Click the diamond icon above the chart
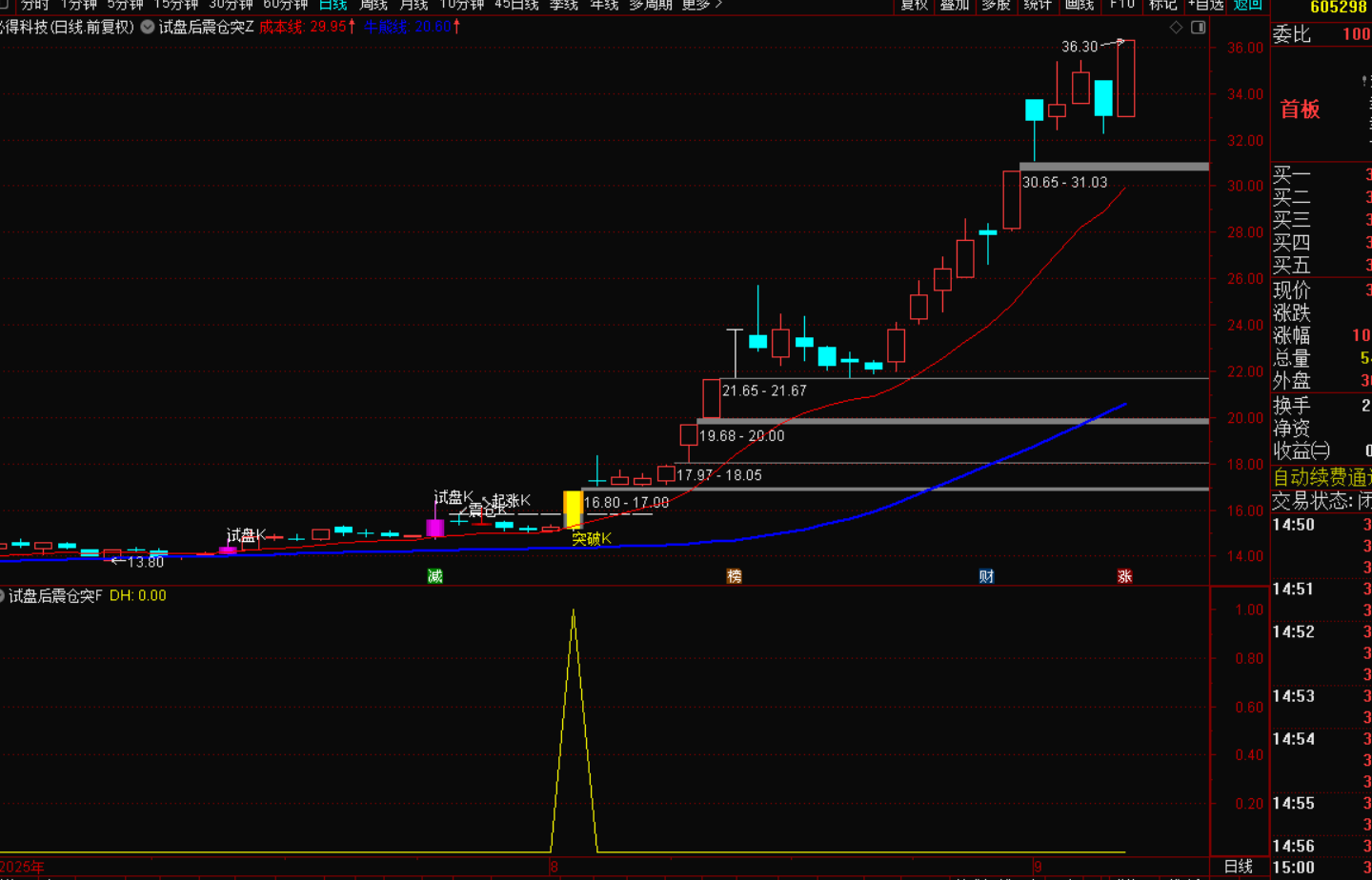Viewport: 1372px width, 880px height. coord(1176,28)
